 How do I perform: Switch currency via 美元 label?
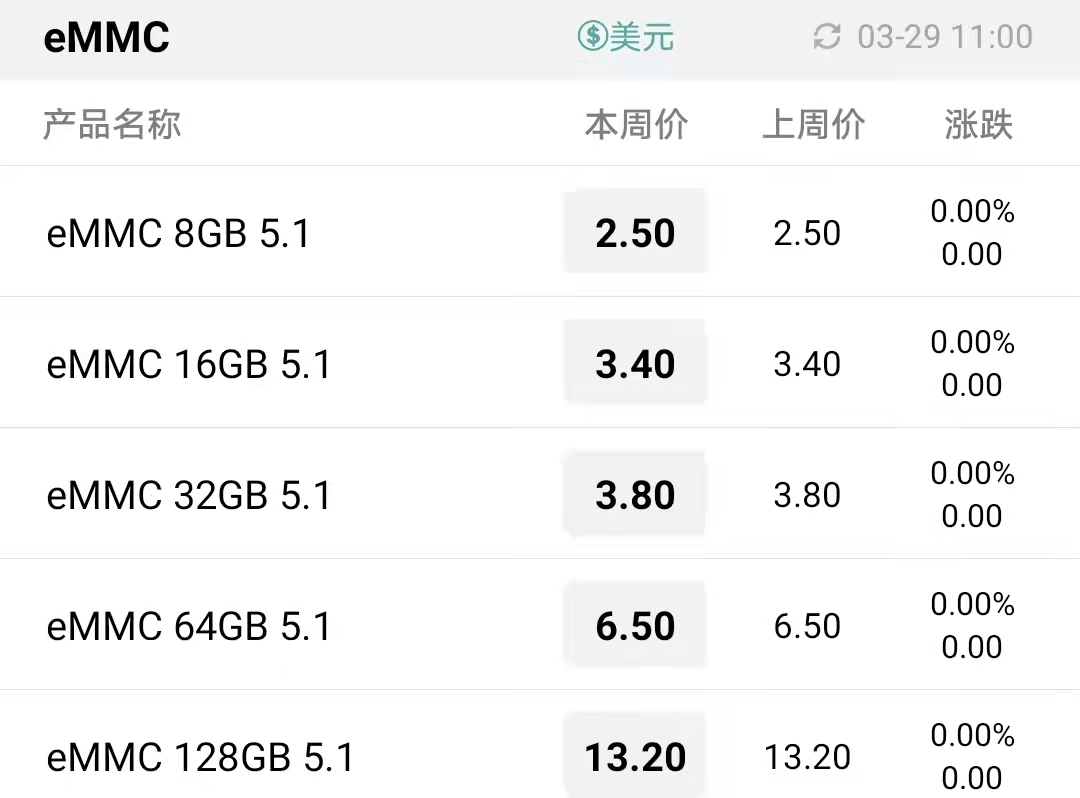tap(641, 36)
